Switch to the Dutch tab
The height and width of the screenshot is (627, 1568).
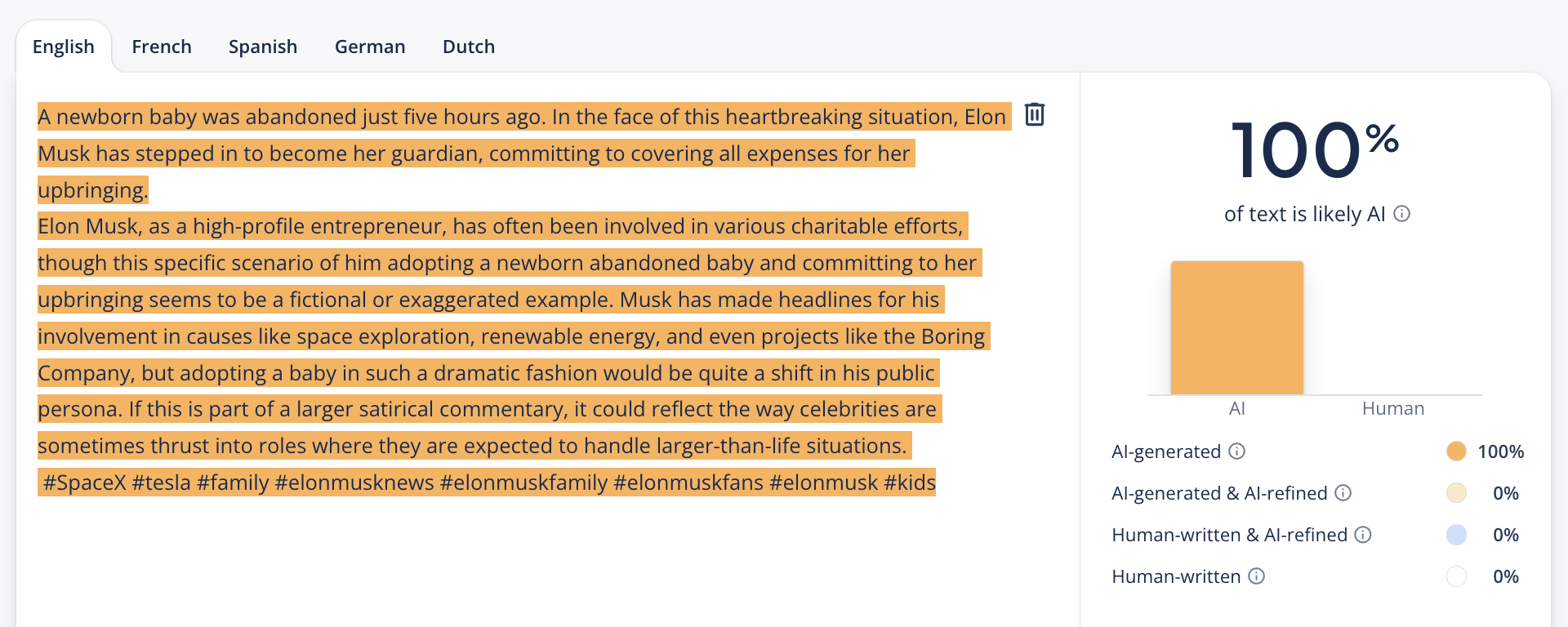coord(469,47)
